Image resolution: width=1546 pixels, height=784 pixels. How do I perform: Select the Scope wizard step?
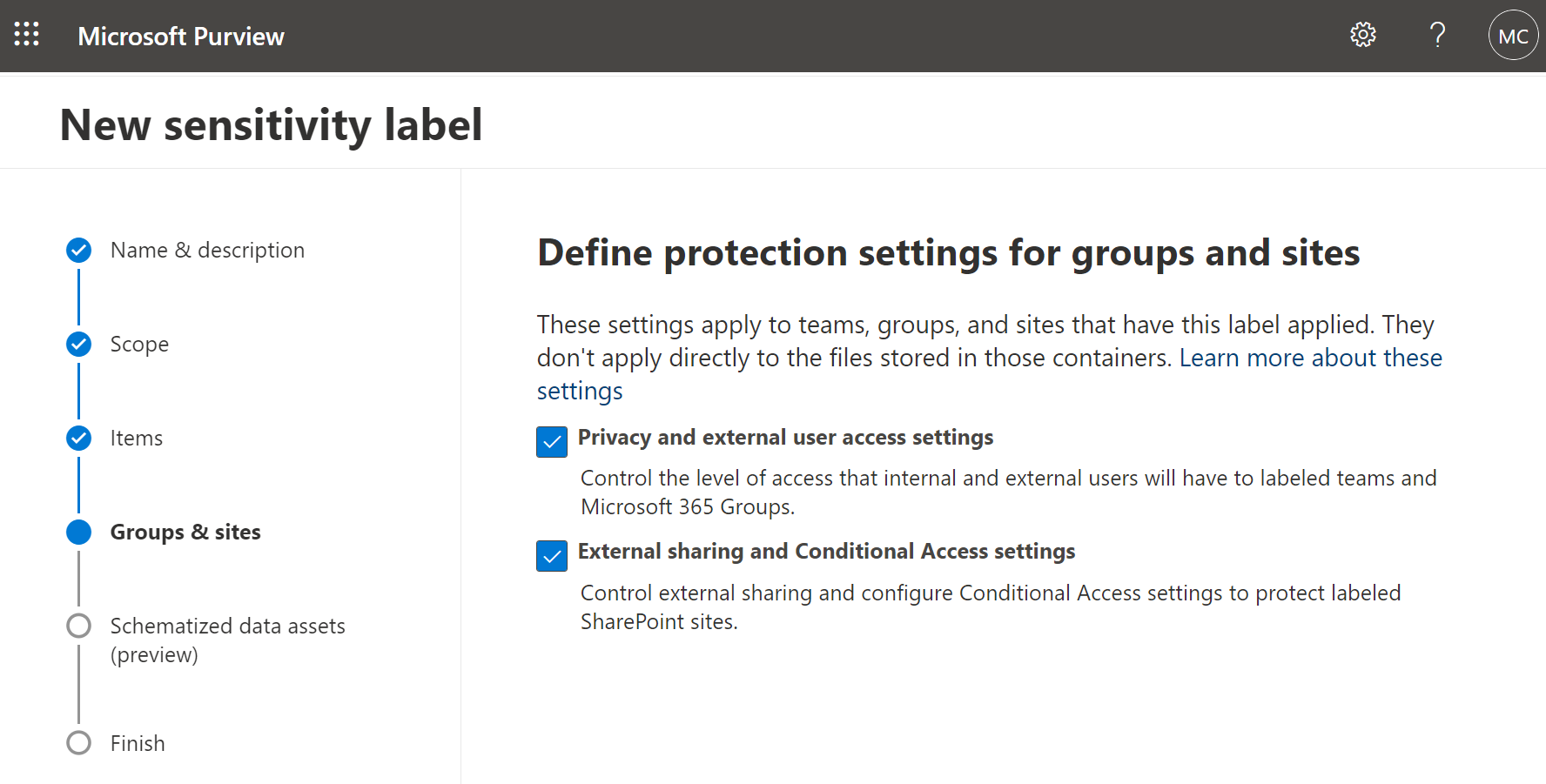[139, 344]
